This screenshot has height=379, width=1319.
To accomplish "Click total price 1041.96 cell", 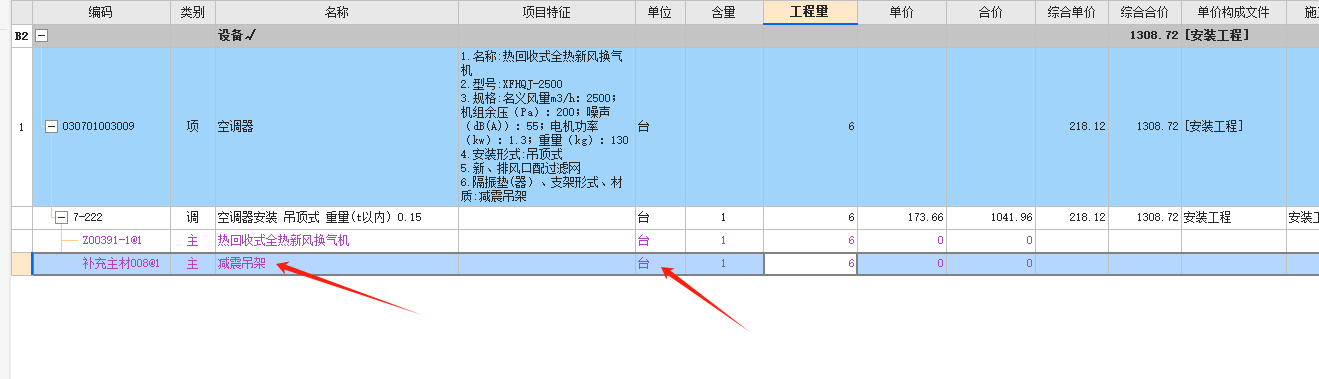I will click(x=991, y=218).
